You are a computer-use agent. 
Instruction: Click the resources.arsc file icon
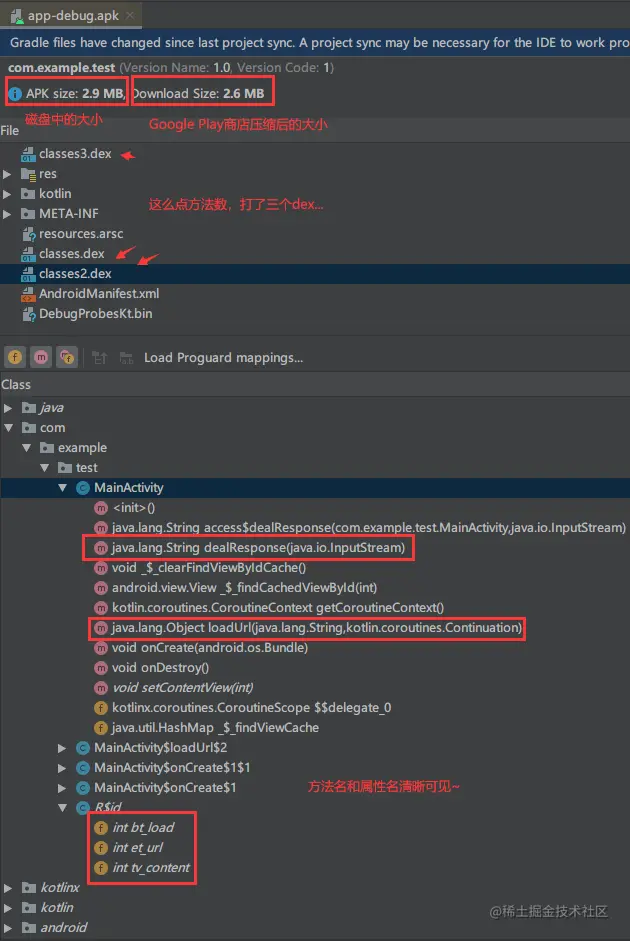(28, 234)
